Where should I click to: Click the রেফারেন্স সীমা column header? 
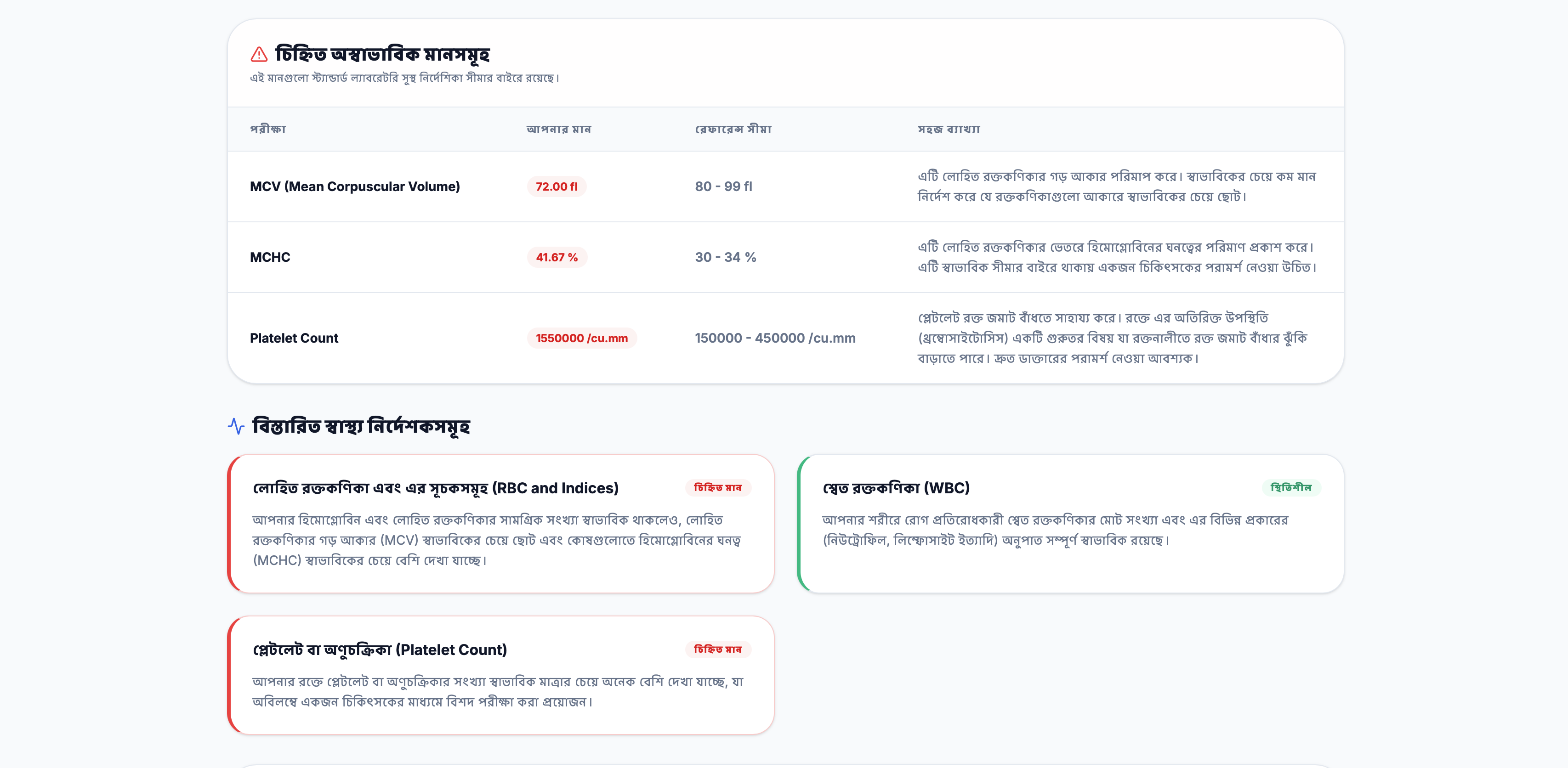coord(733,129)
